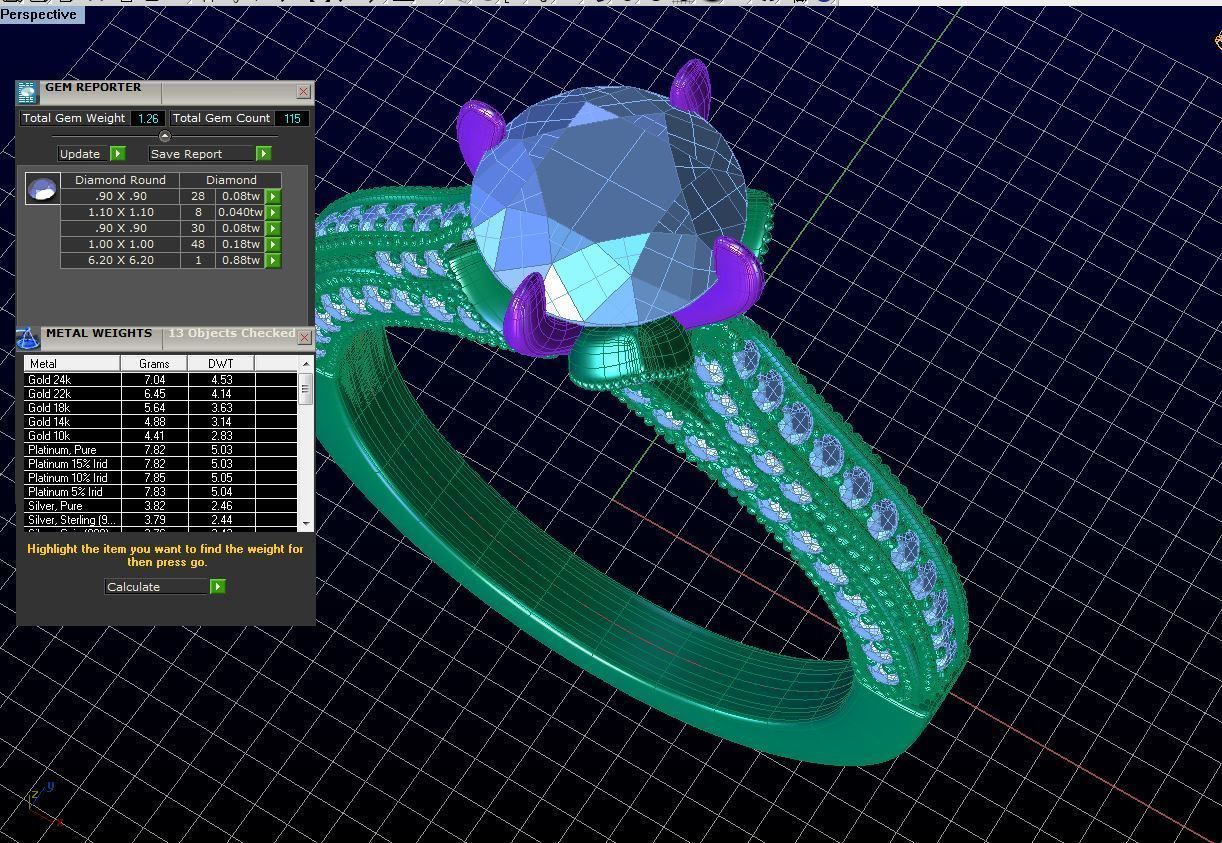This screenshot has height=843, width=1222.
Task: Select the Platinum, Pure row
Action: point(160,450)
